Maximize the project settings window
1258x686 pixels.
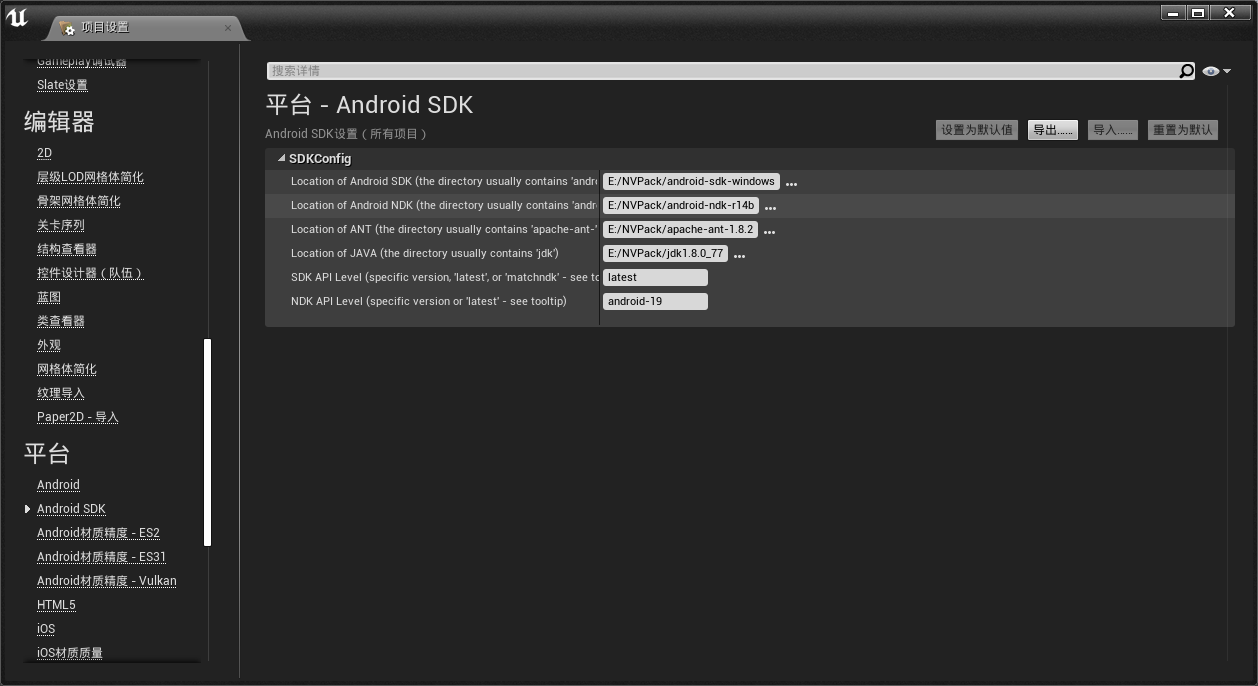[x=1197, y=13]
